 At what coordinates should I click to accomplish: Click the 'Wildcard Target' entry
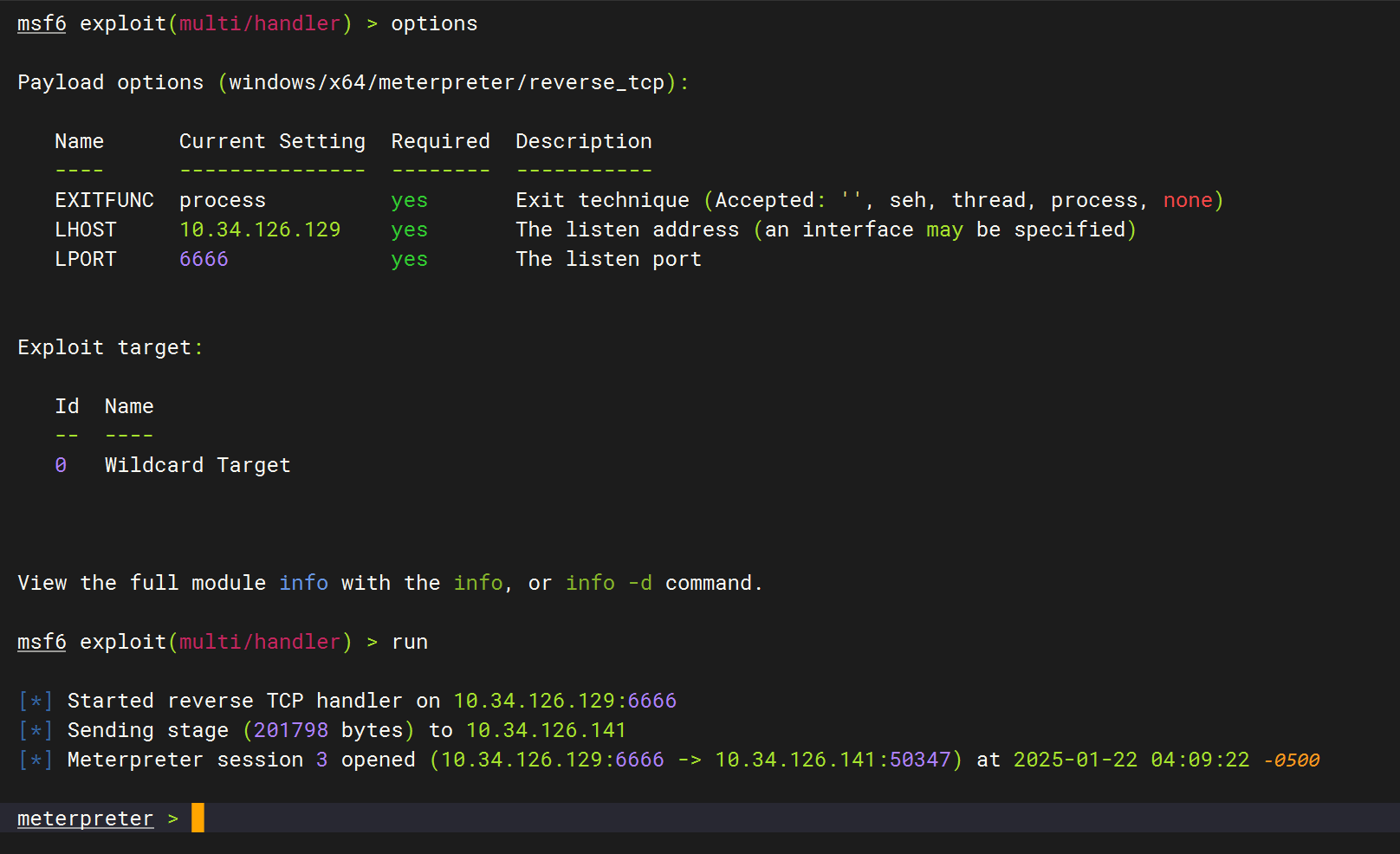coord(198,465)
